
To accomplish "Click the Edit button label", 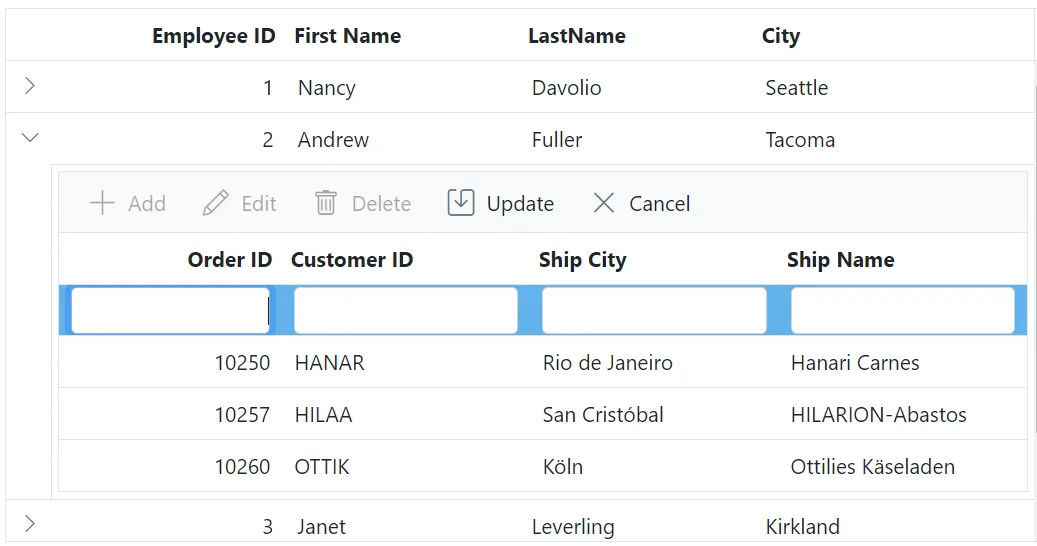I will pos(259,204).
